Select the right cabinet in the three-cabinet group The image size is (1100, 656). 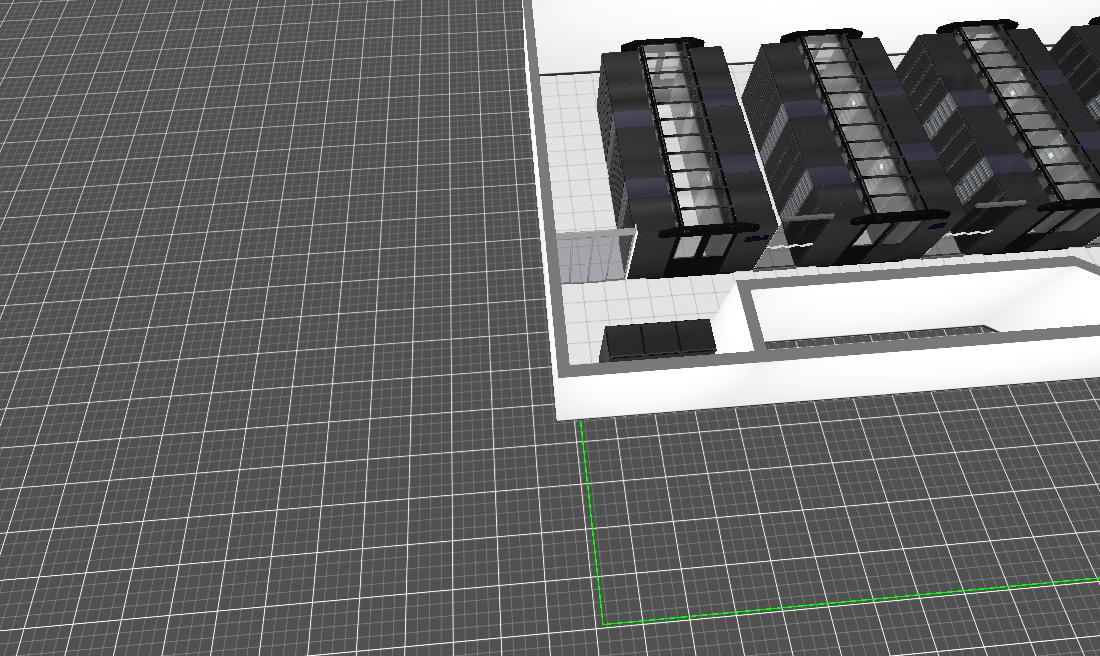click(696, 337)
